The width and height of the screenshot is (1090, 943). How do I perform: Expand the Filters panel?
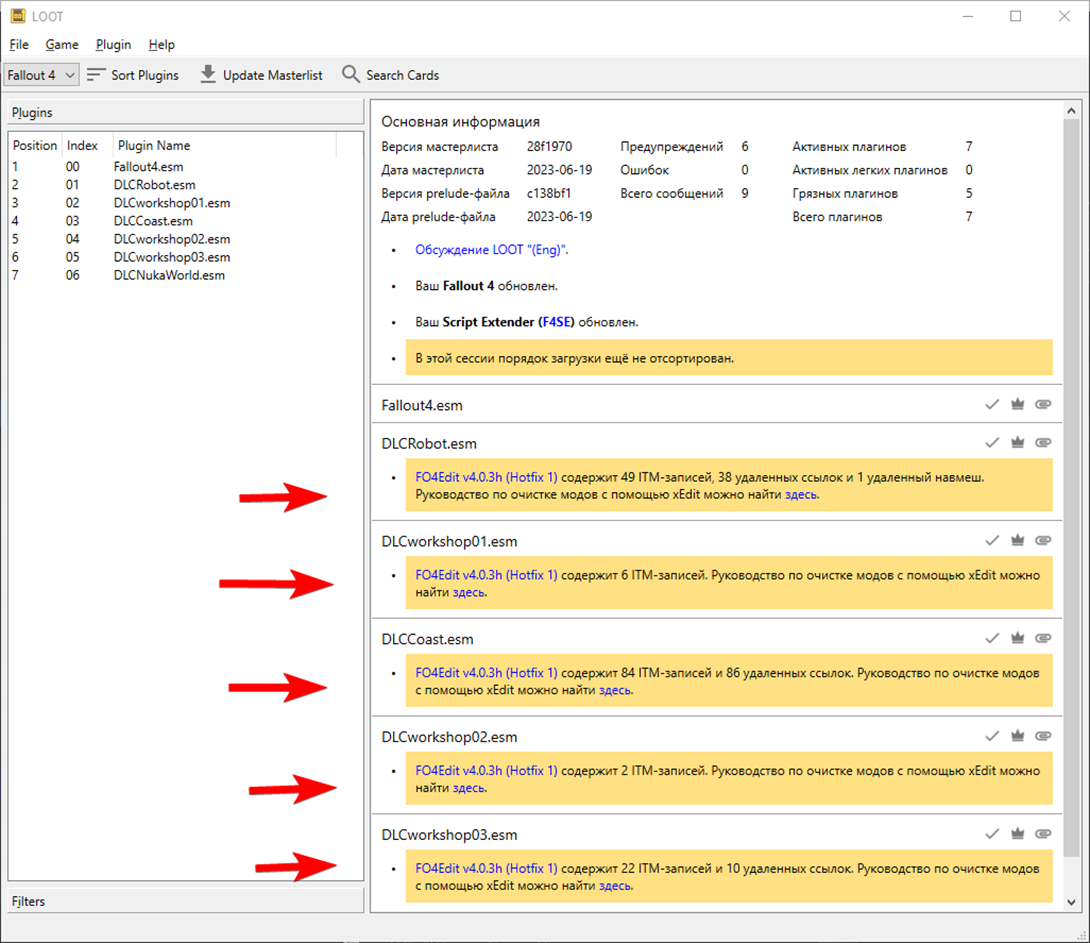[186, 901]
